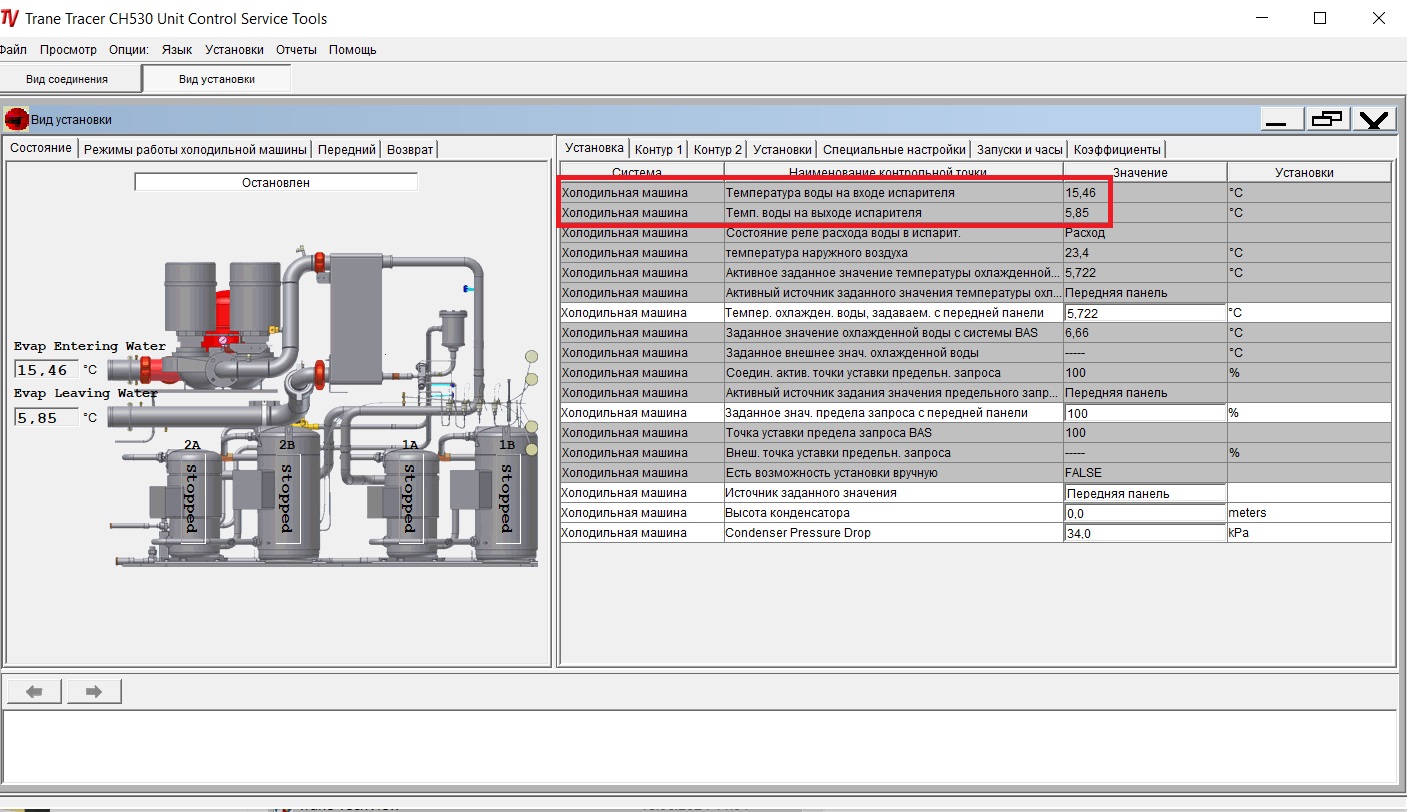Select row Темп. воды на выходе испарителя

[x=975, y=213]
